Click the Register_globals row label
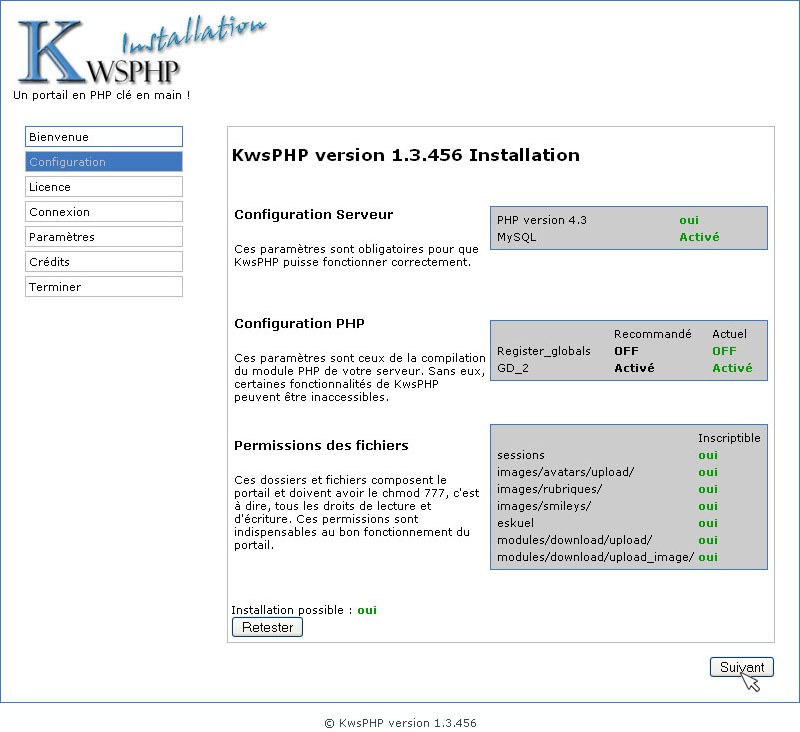 [x=544, y=351]
